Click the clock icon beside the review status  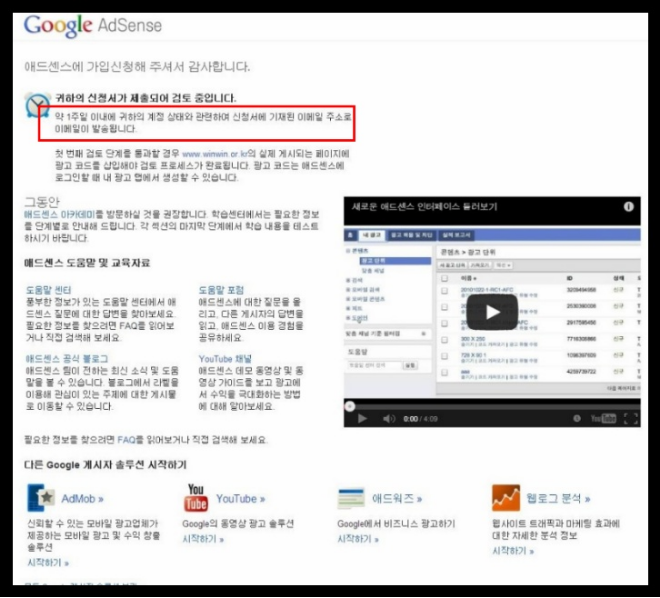tap(37, 104)
